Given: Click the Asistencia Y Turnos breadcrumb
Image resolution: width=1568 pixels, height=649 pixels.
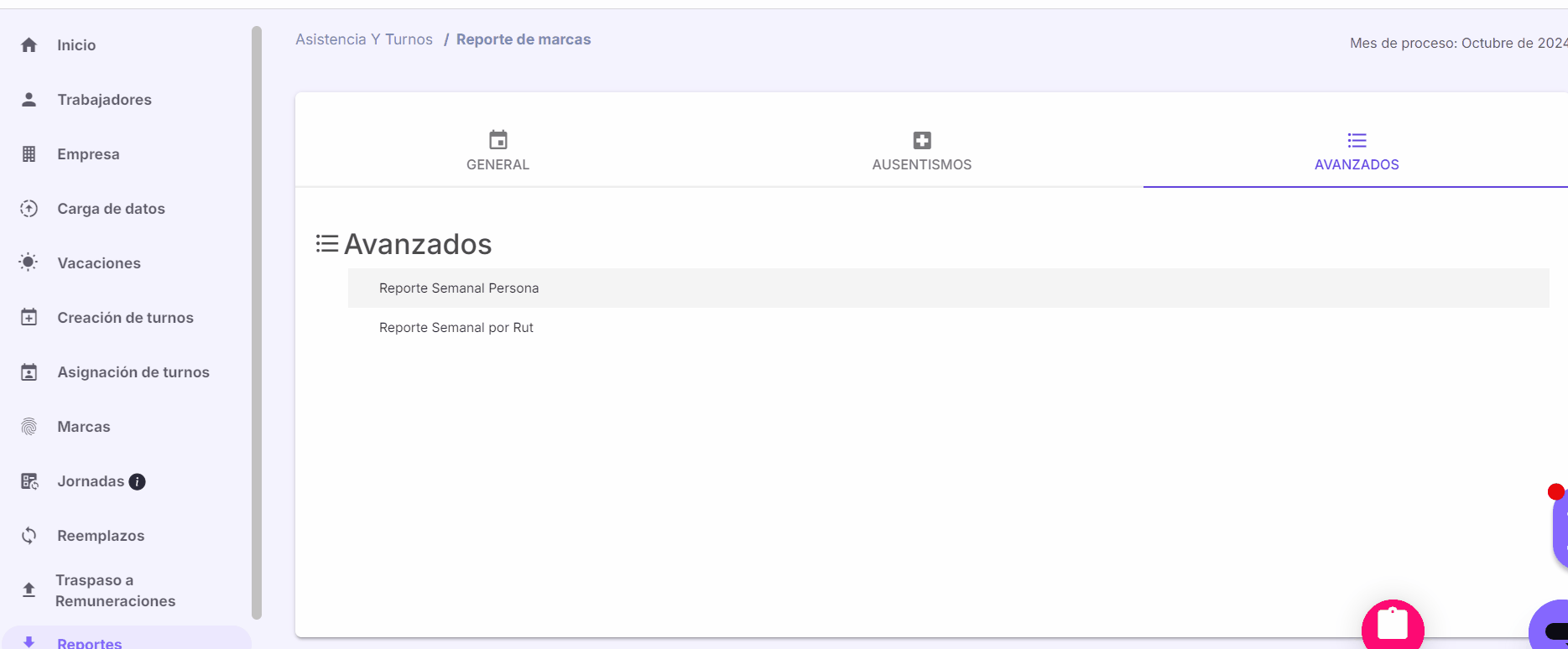Looking at the screenshot, I should tap(364, 39).
